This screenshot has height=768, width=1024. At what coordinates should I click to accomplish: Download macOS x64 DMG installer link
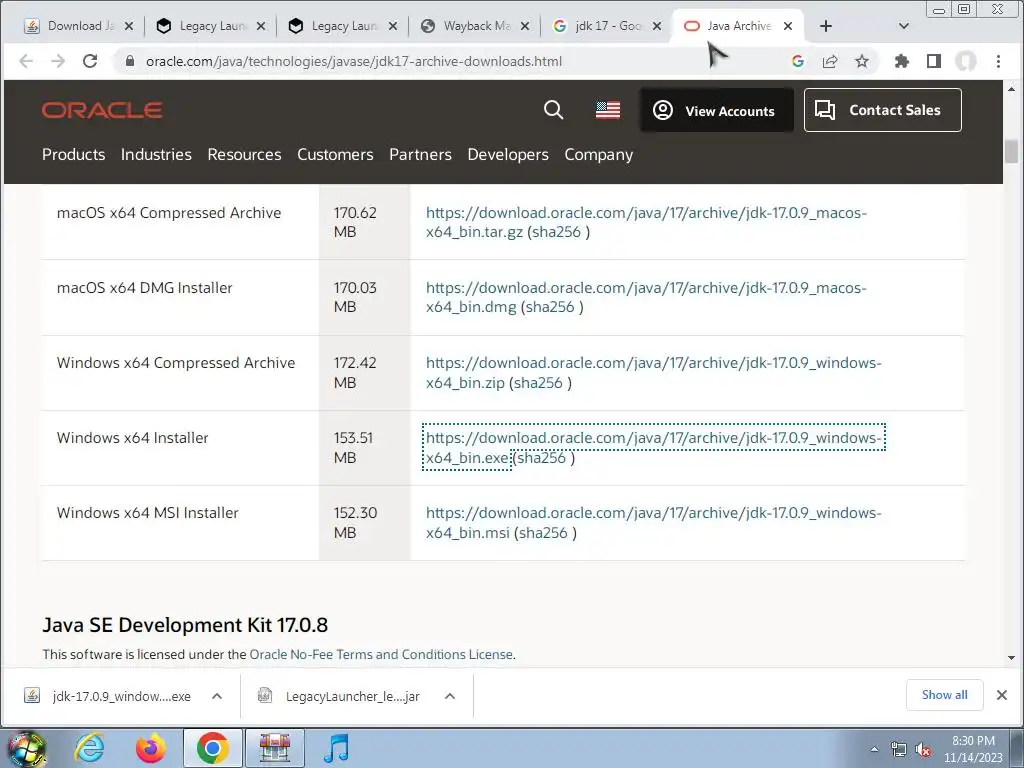pos(646,297)
